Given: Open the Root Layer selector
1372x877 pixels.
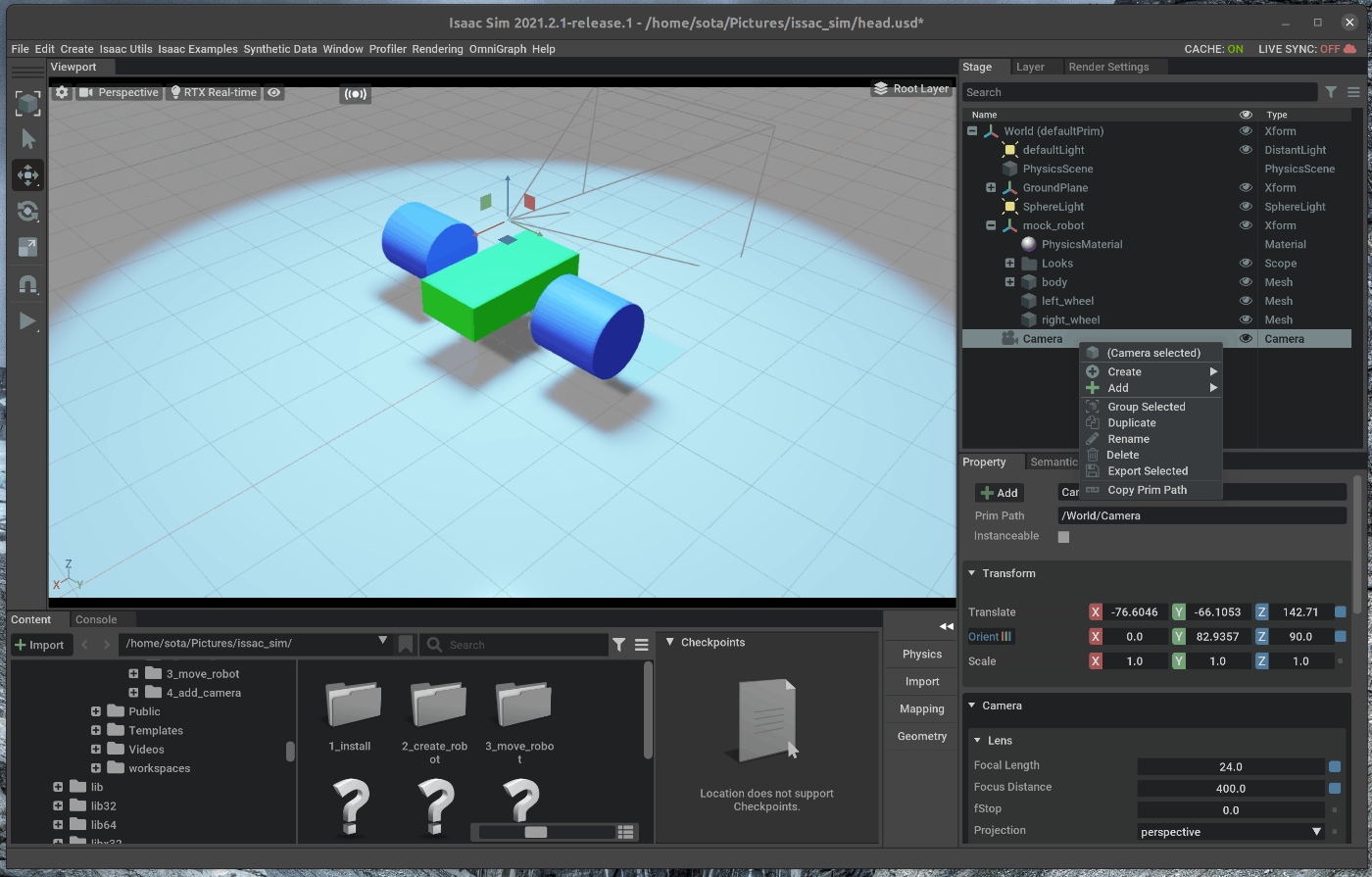Looking at the screenshot, I should 910,88.
